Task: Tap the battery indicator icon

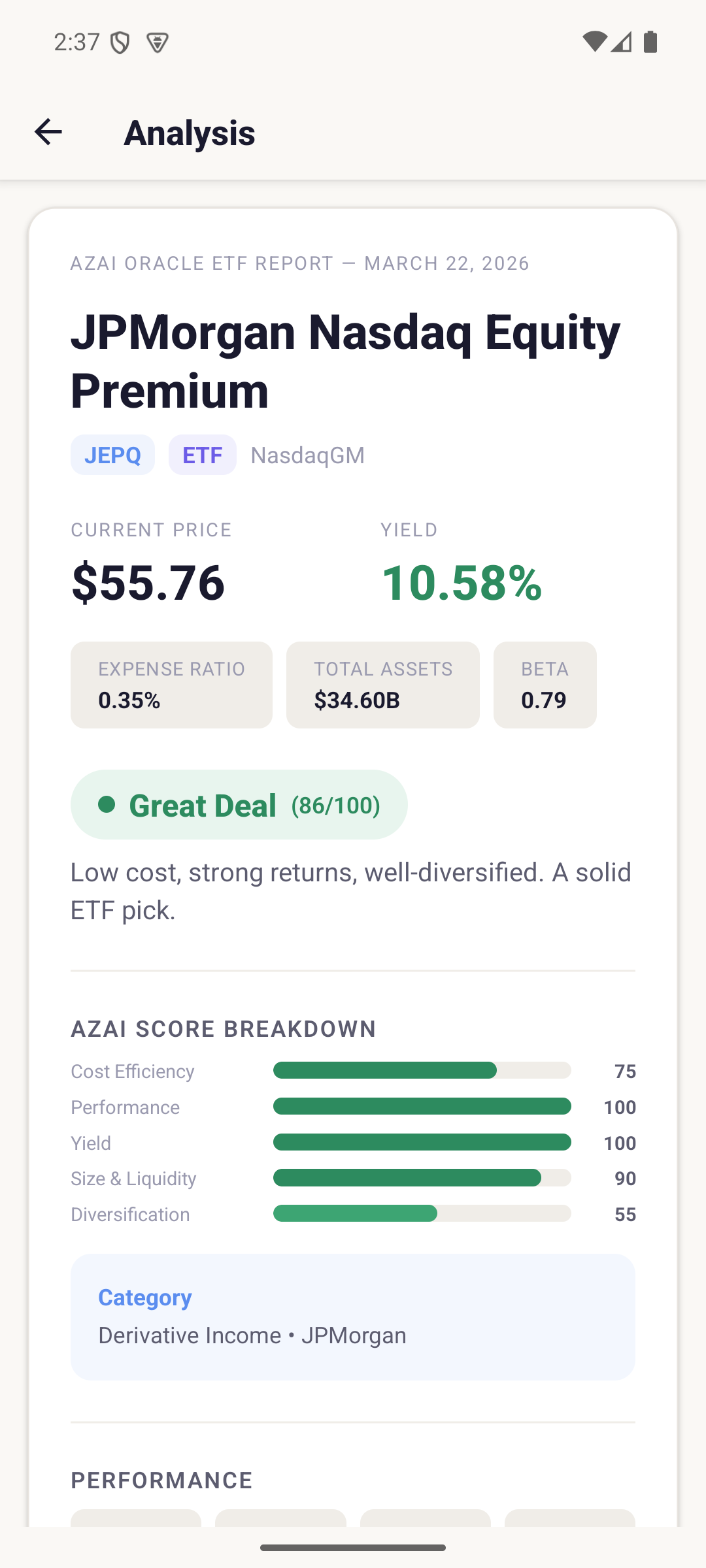Action: [651, 41]
